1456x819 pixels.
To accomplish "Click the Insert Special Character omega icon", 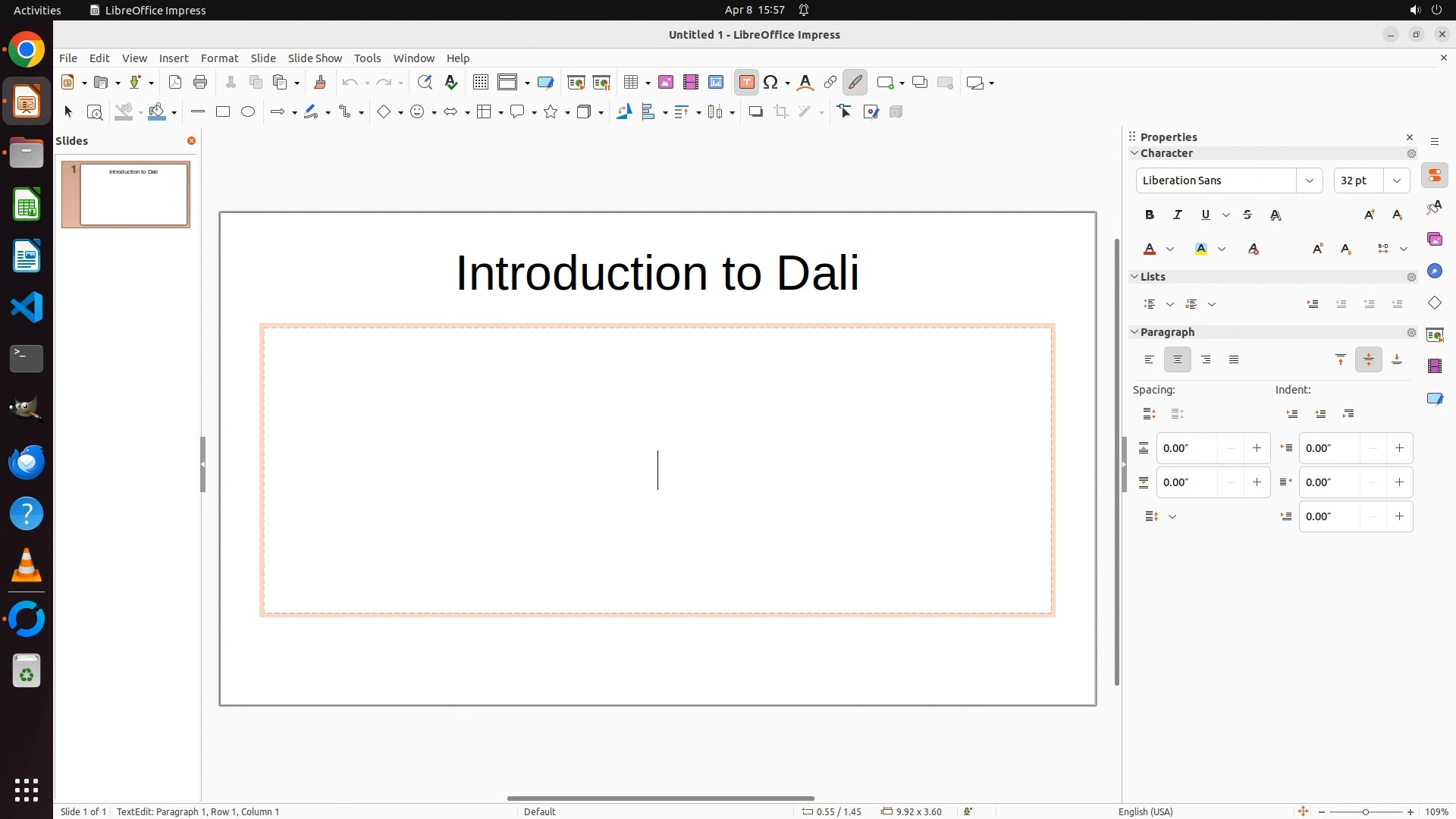I will click(771, 83).
